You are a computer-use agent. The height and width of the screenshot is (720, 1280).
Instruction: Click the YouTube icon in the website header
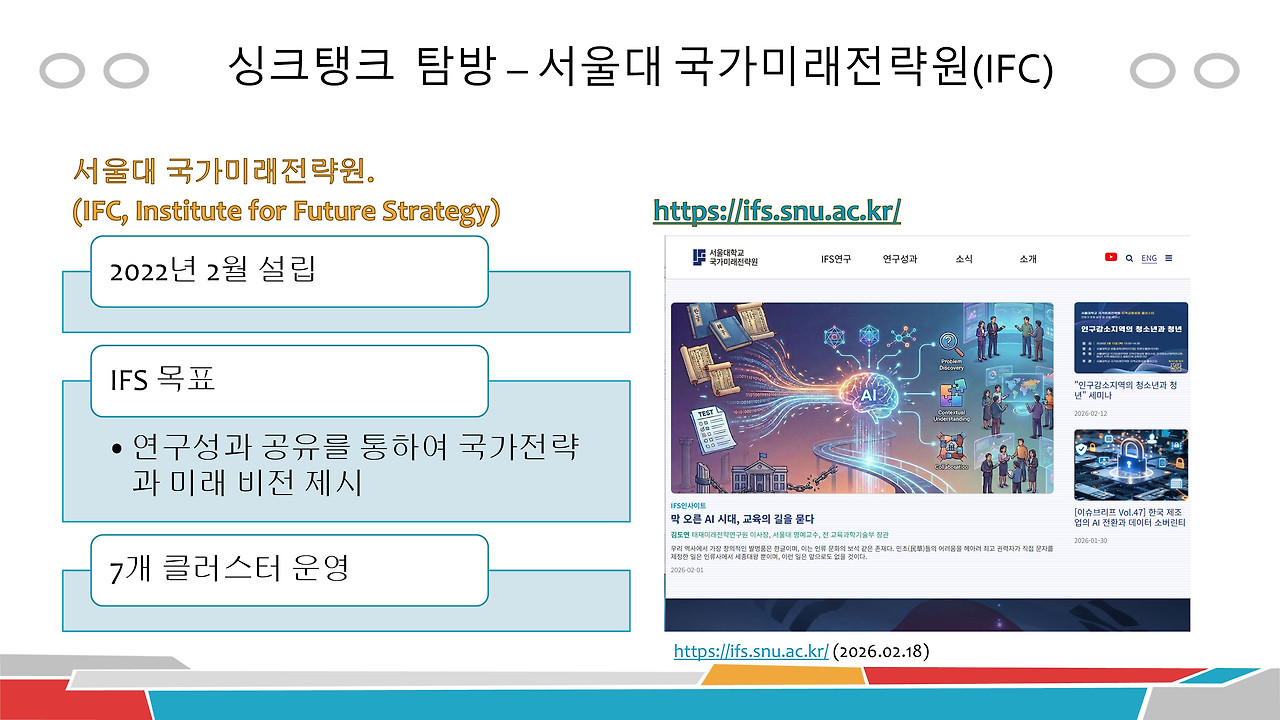[x=1110, y=257]
